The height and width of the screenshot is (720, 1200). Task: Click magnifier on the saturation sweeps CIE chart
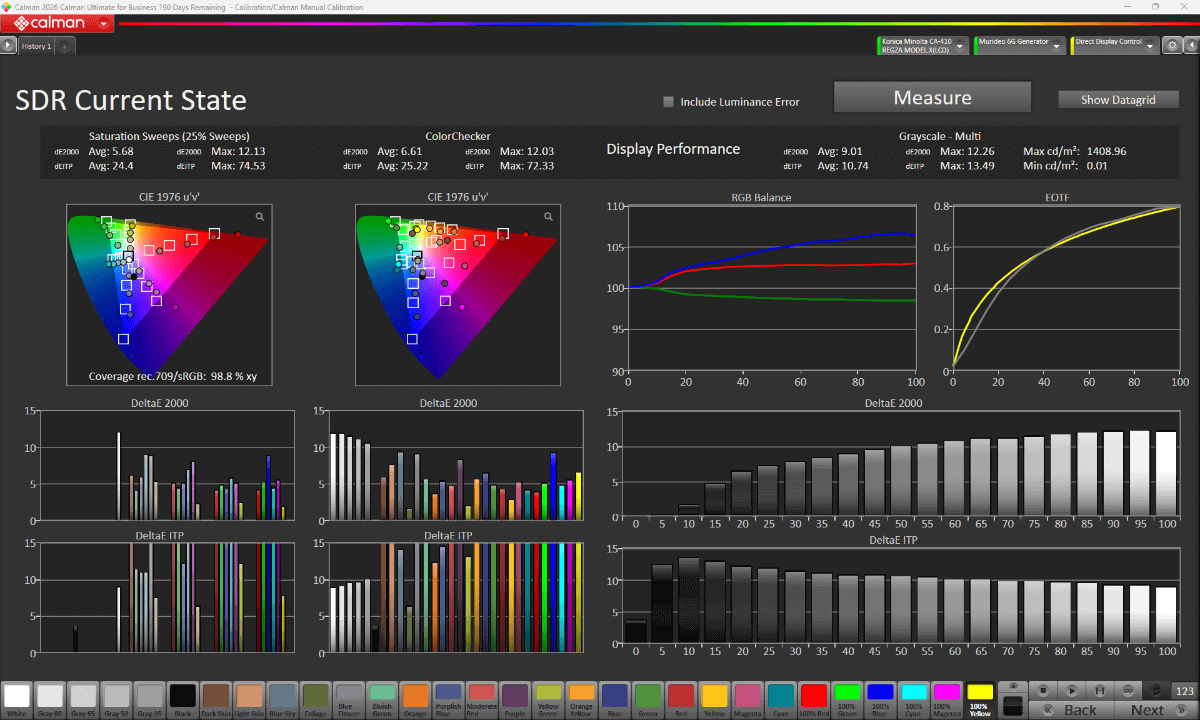260,216
